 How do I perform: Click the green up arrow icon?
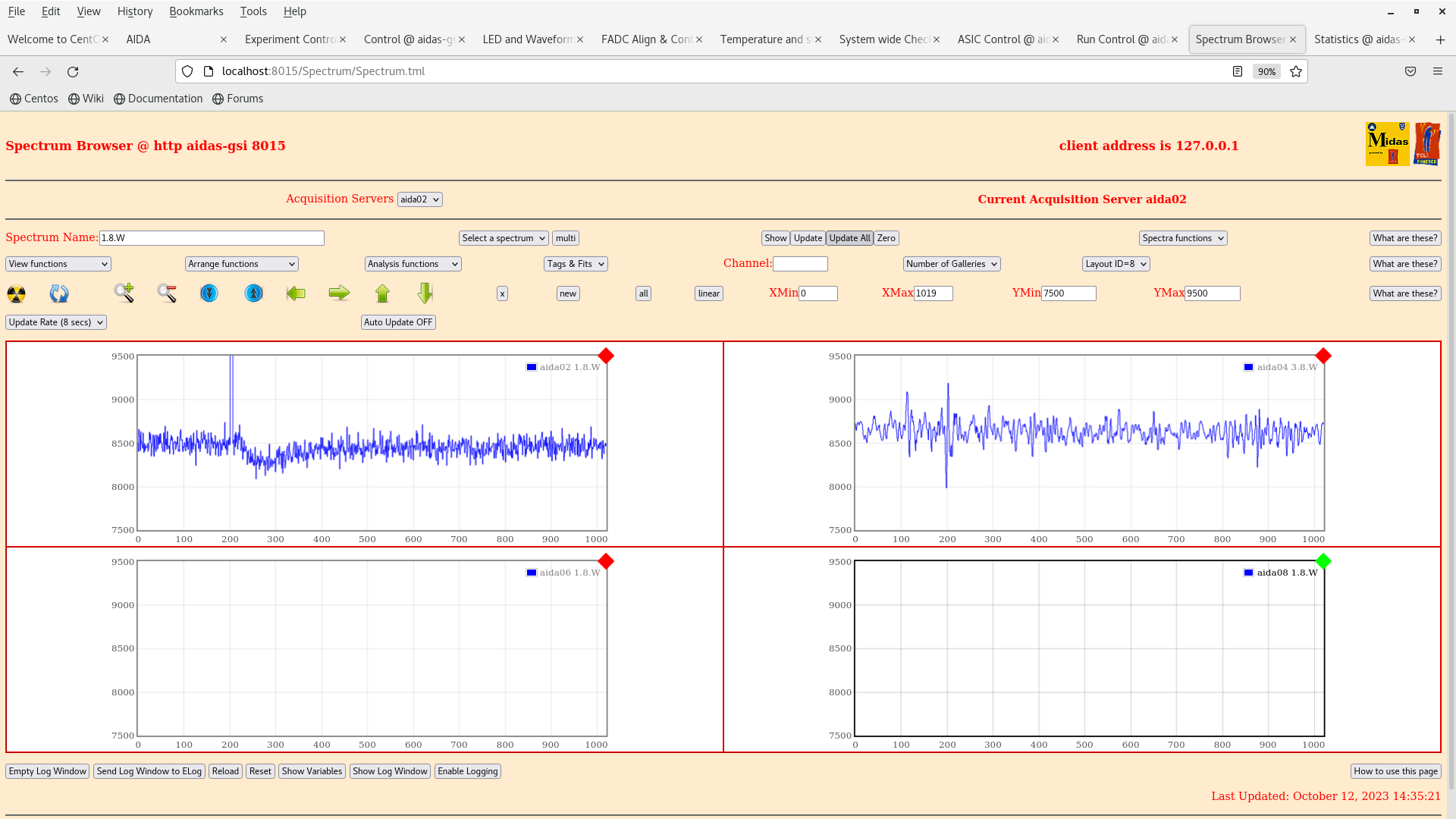coord(382,293)
